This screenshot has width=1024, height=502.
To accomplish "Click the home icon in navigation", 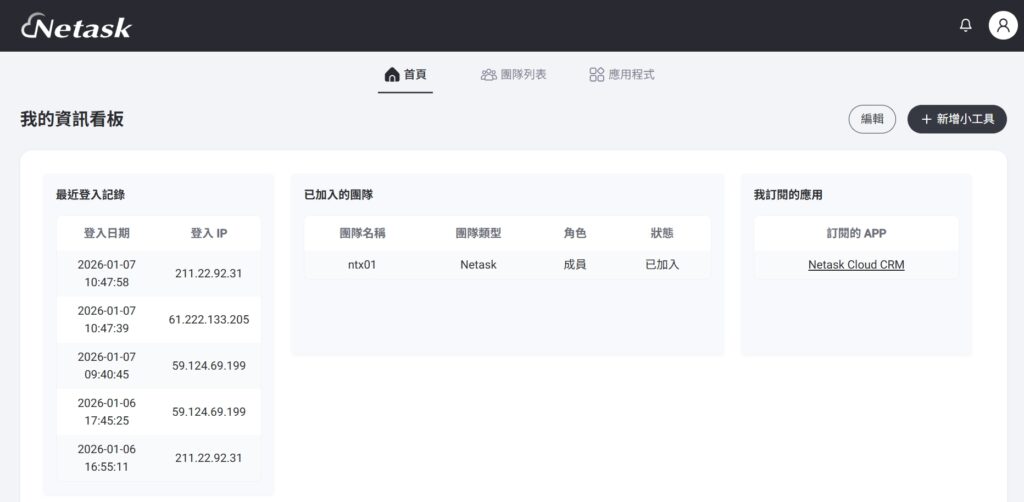I will click(392, 75).
